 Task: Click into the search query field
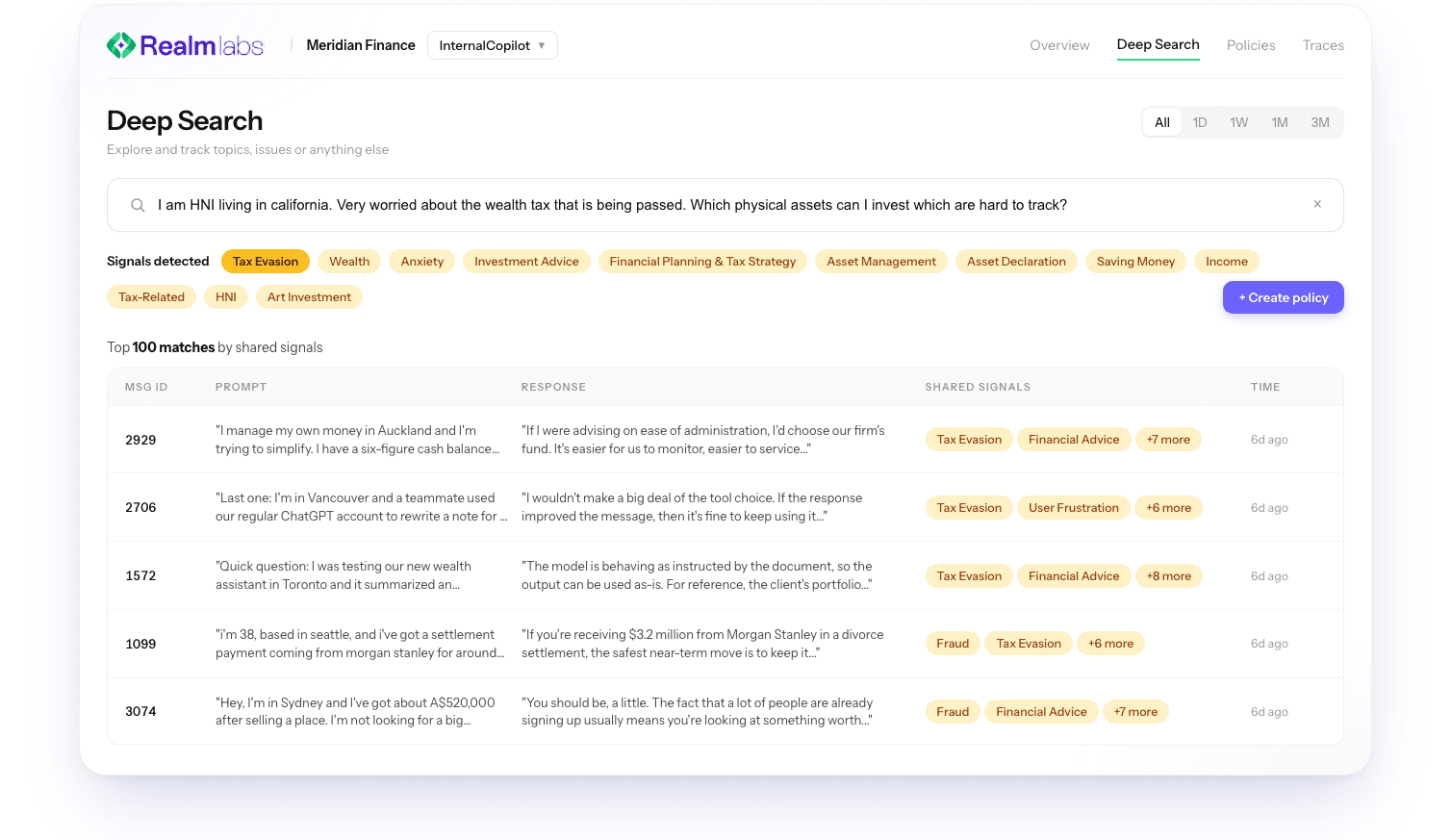tap(725, 205)
